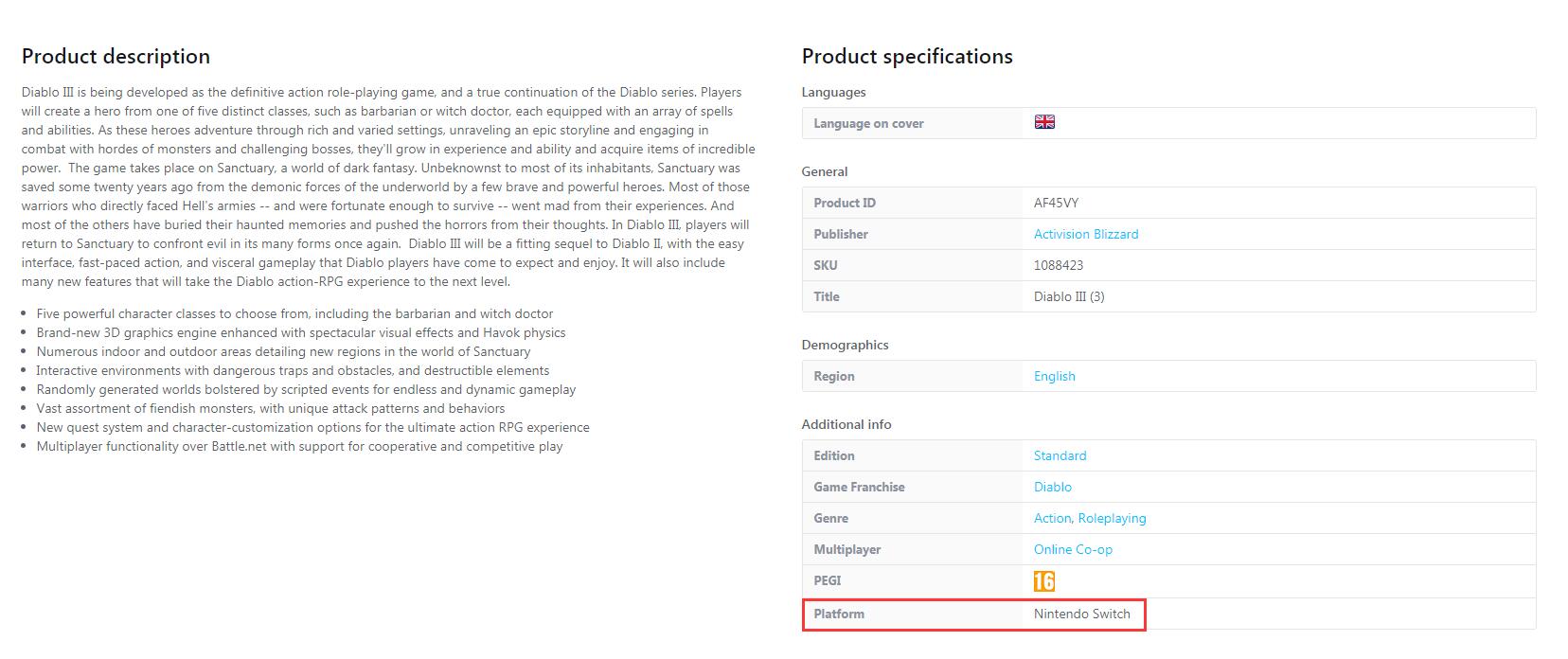
Task: Click the Nintendo Switch platform value
Action: click(1081, 614)
